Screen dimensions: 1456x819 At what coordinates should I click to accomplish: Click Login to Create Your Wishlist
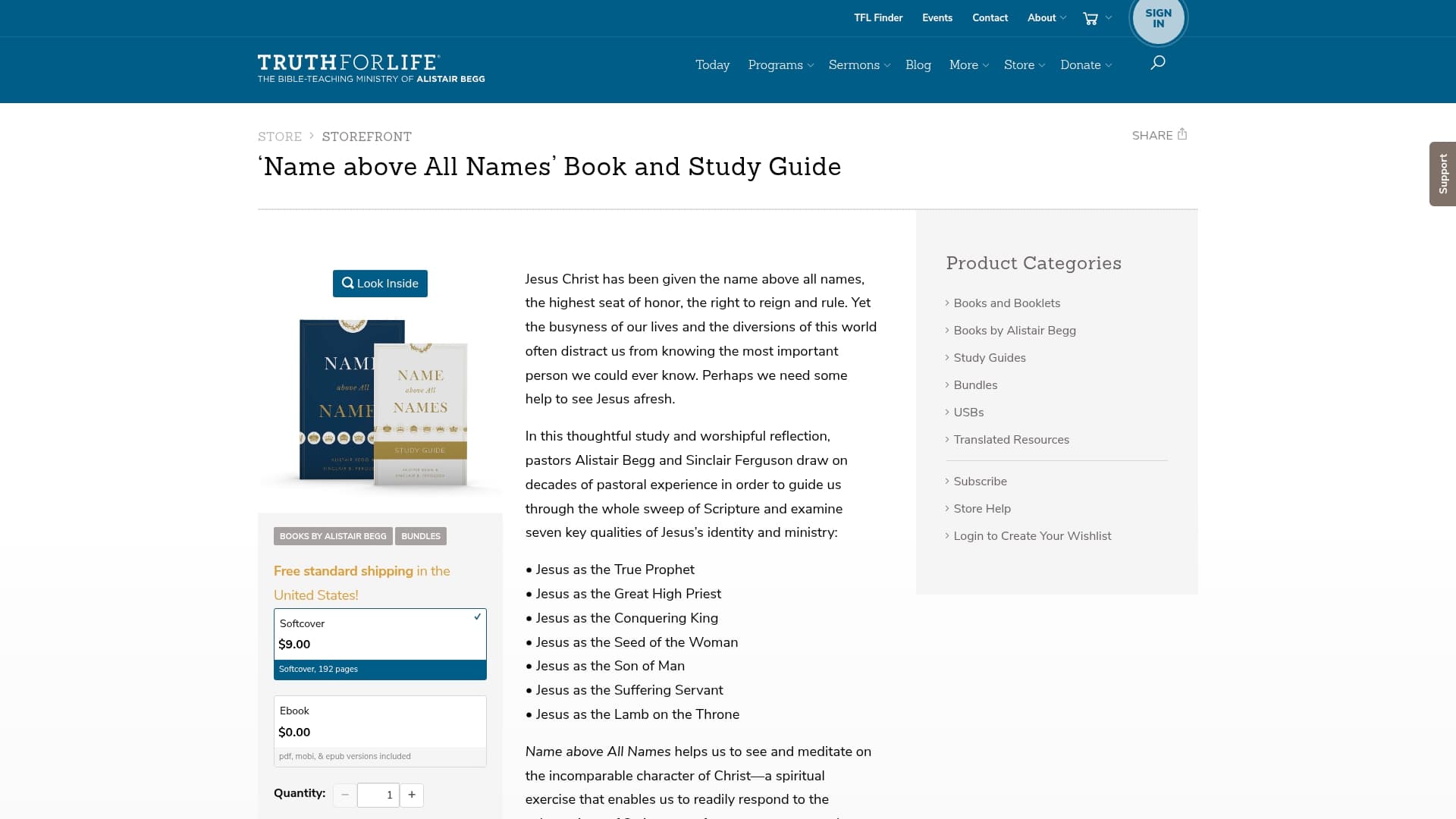click(x=1032, y=536)
